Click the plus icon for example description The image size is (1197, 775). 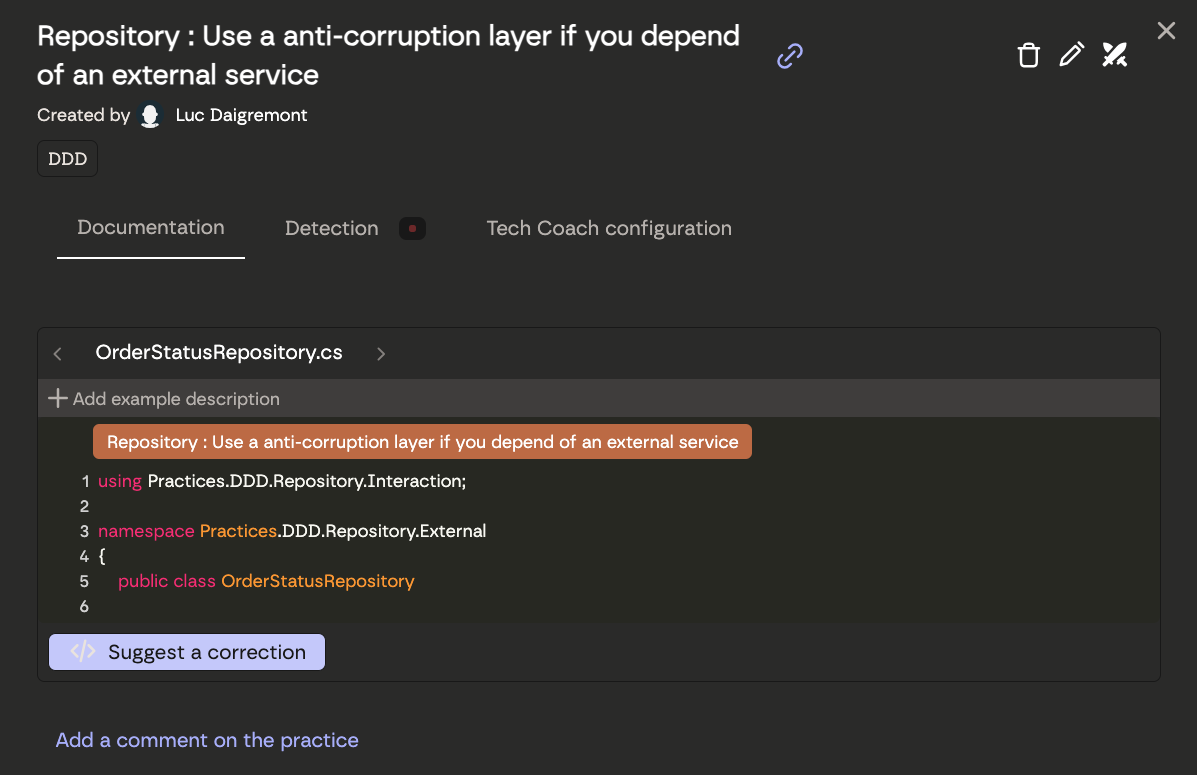[58, 399]
